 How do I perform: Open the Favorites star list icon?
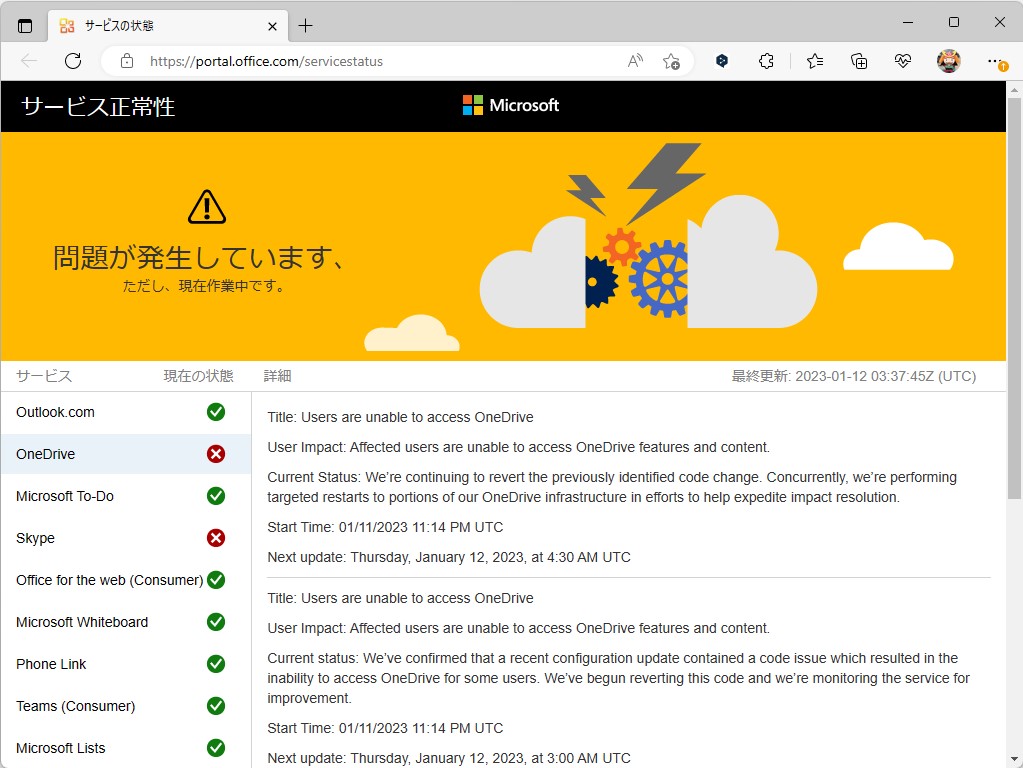(x=814, y=61)
